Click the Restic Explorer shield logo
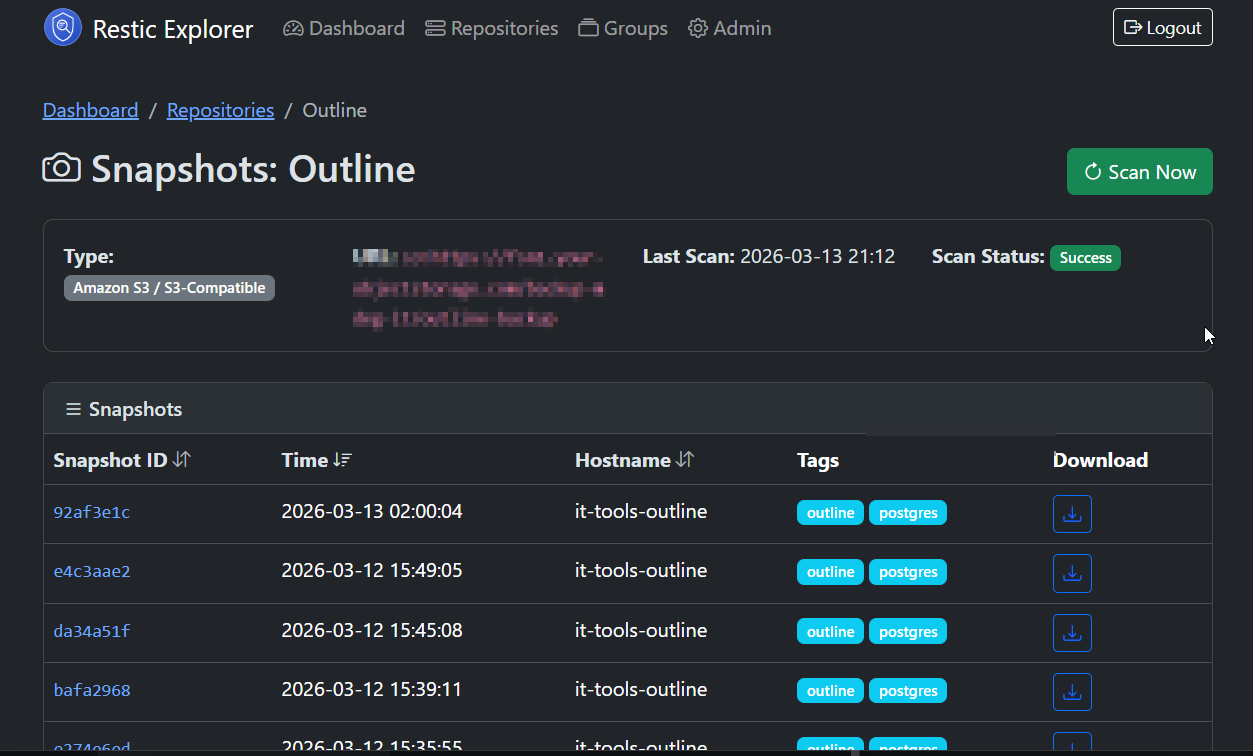This screenshot has height=756, width=1253. [63, 28]
